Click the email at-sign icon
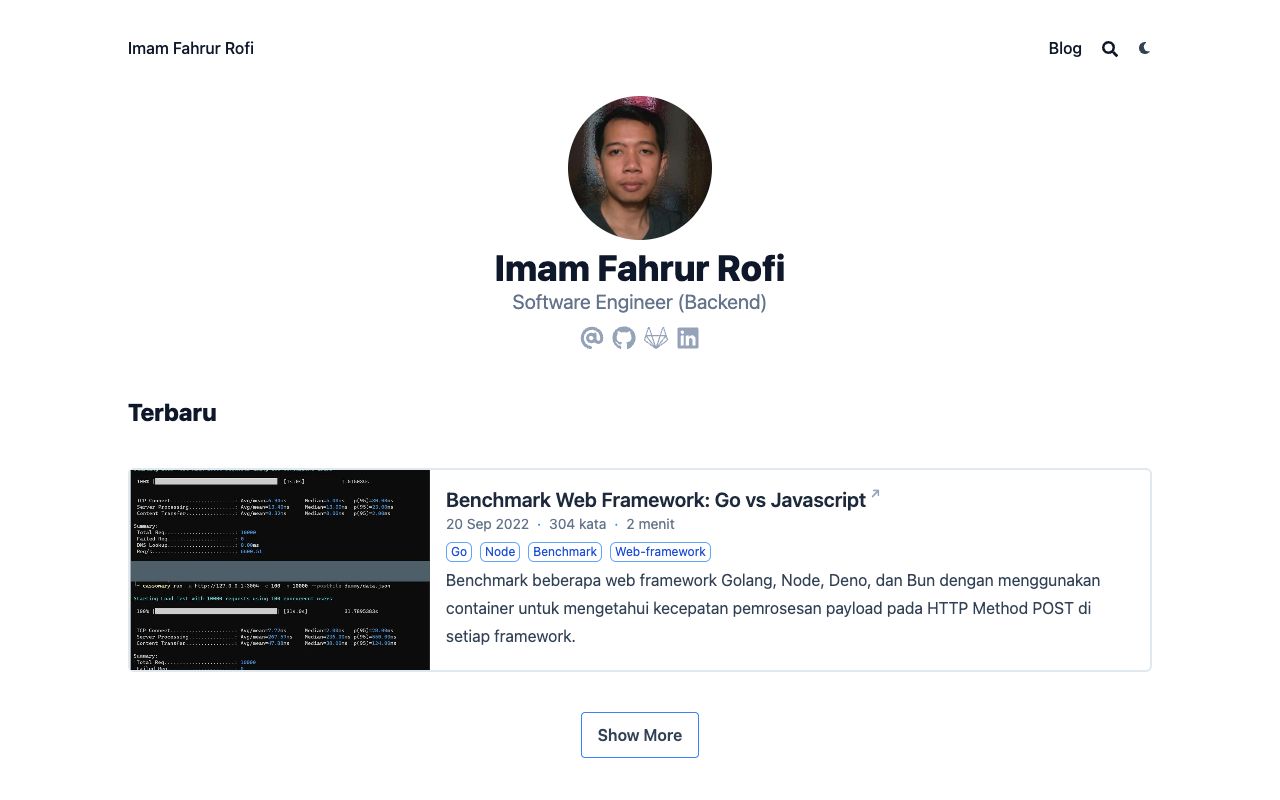Image resolution: width=1280 pixels, height=800 pixels. point(592,338)
